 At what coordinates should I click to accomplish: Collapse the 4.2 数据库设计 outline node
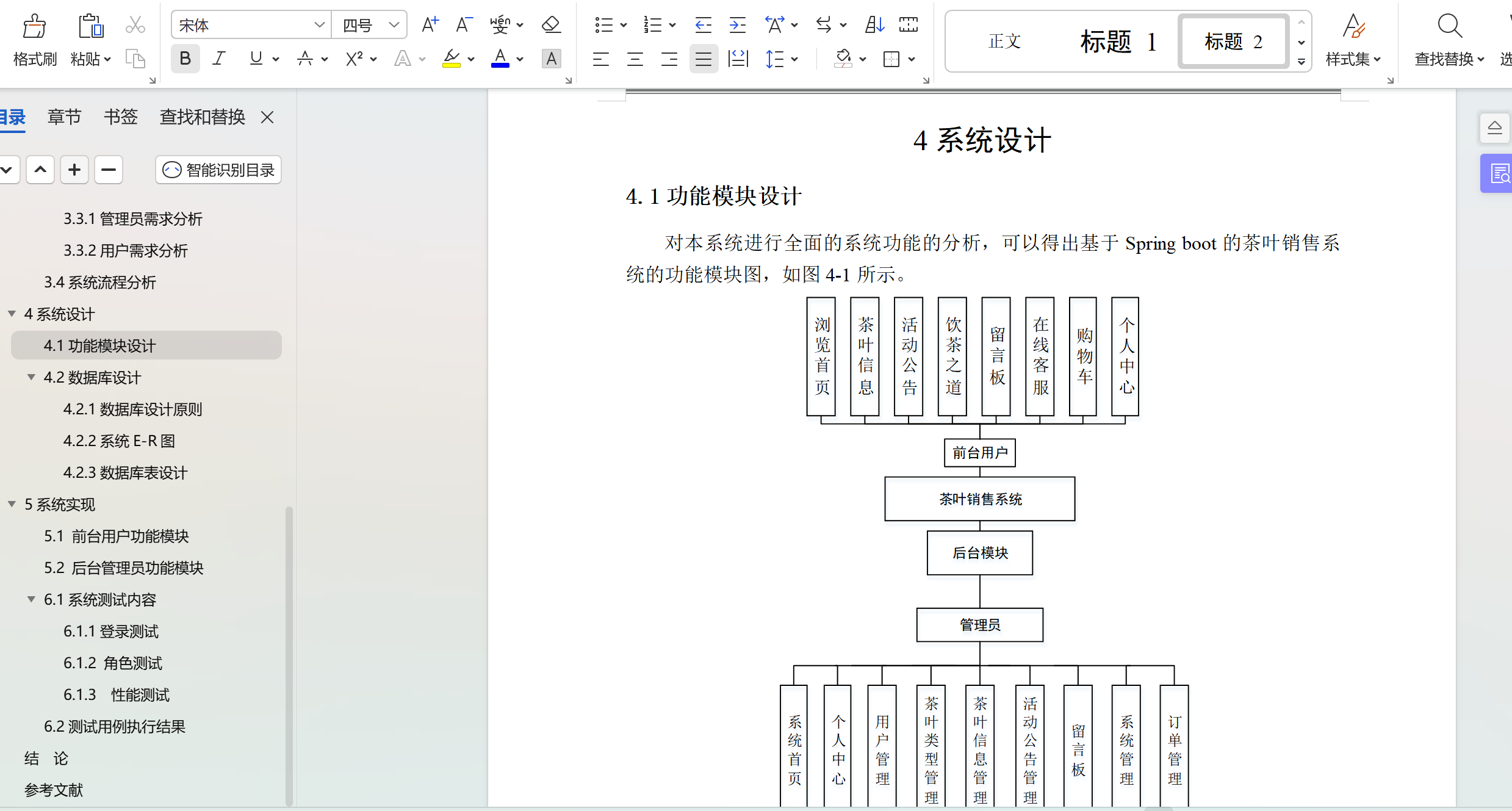[31, 377]
